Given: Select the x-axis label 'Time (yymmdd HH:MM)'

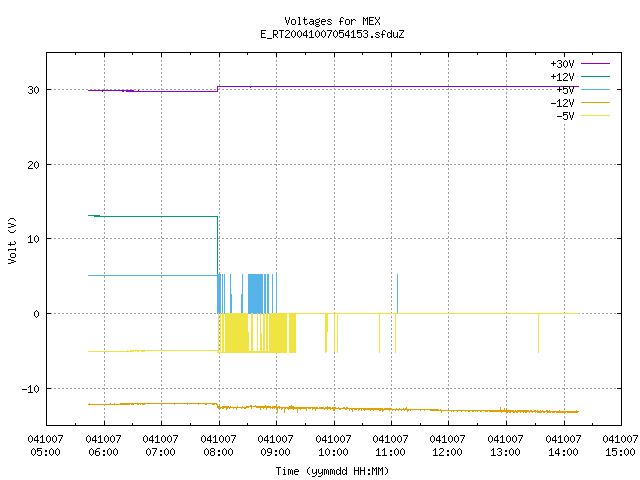Looking at the screenshot, I should coord(332,471).
